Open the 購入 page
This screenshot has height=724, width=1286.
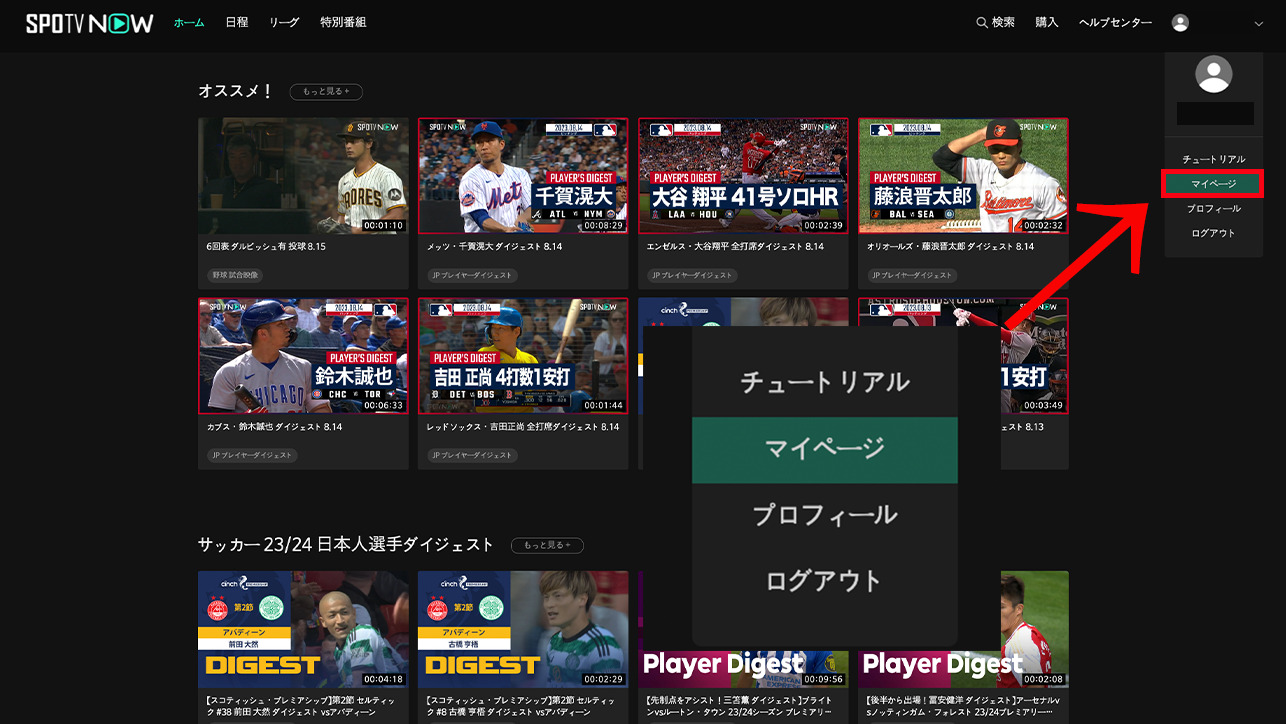click(x=1046, y=21)
